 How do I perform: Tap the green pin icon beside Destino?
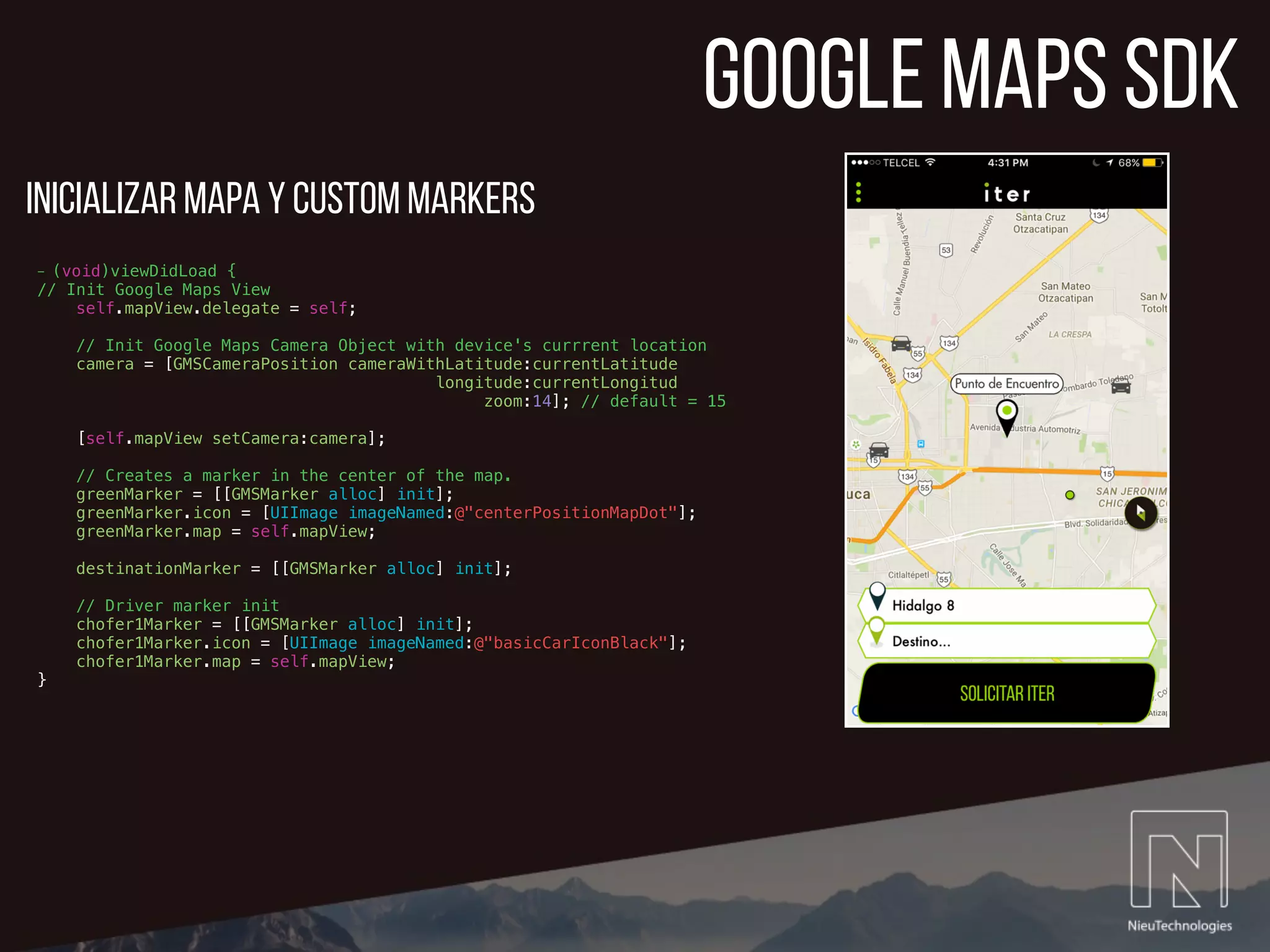point(877,632)
